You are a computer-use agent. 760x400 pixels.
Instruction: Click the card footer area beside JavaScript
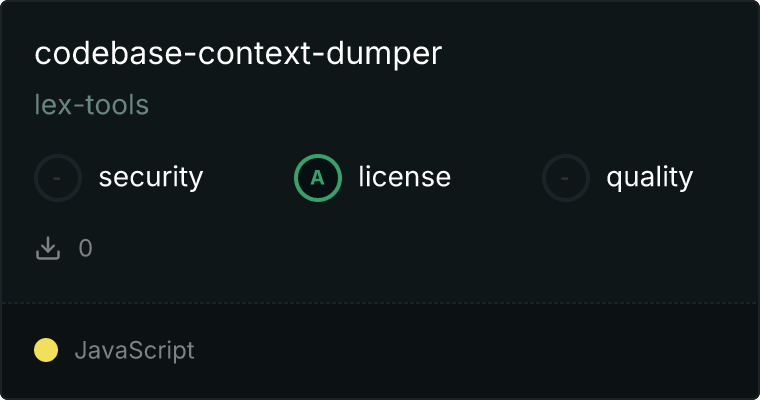[475, 351]
